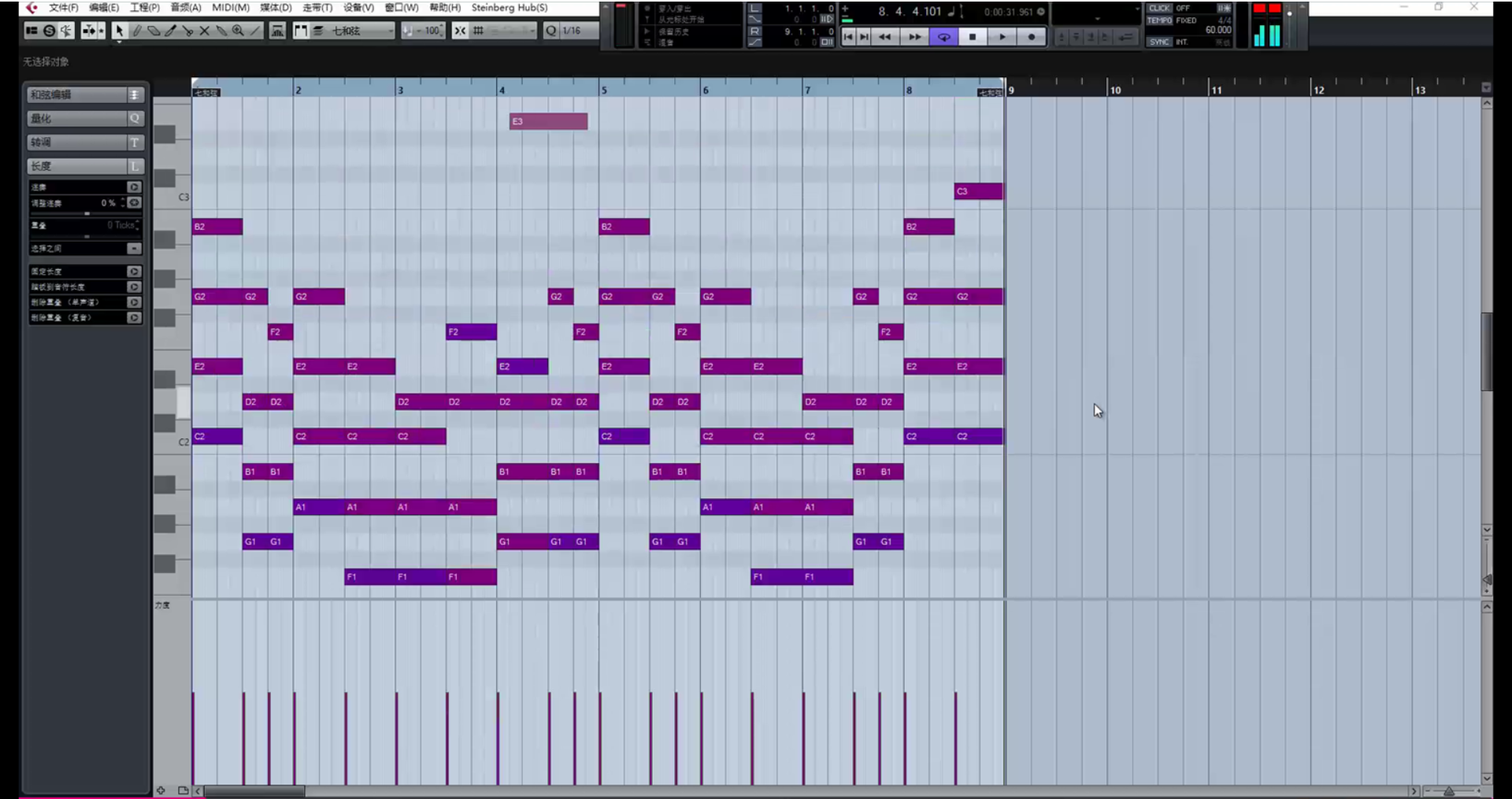Apply the 删除重叠 (单声道) function button

pyautogui.click(x=134, y=302)
